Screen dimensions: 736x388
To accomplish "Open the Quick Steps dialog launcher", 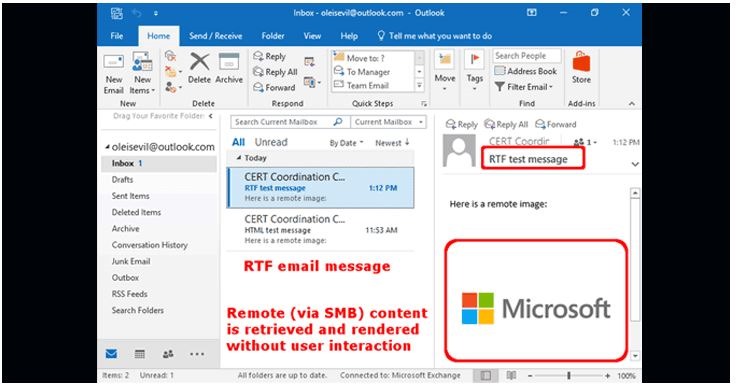I will (424, 104).
